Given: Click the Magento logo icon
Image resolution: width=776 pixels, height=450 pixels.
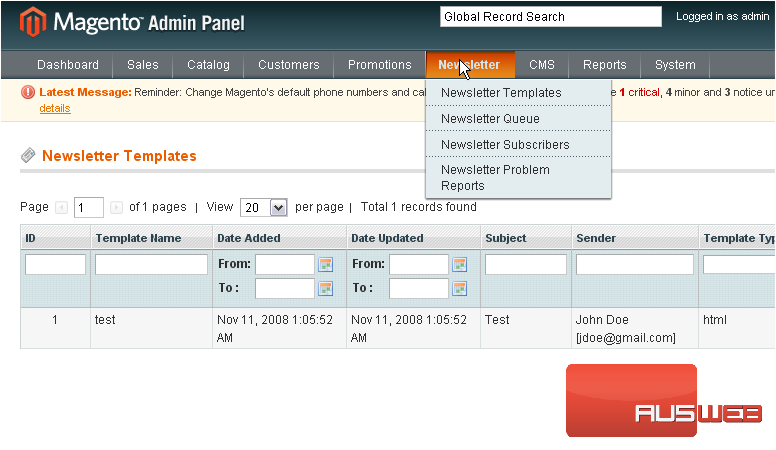Looking at the screenshot, I should (33, 22).
